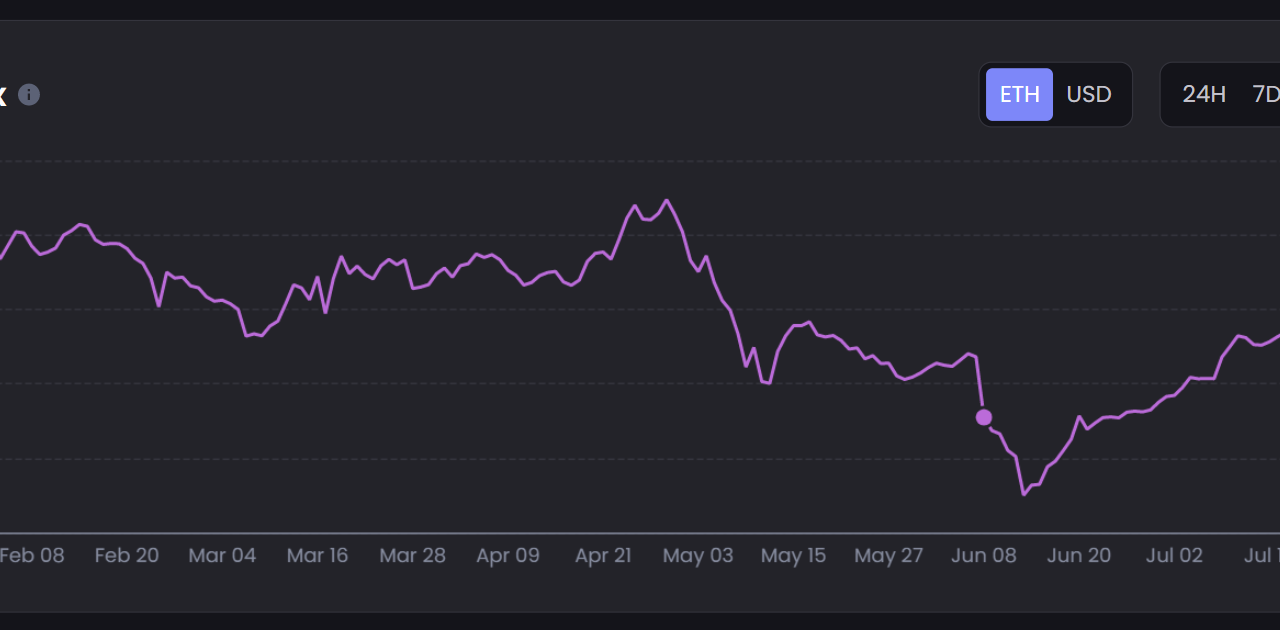The image size is (1280, 630).
Task: Select the May 03 date label
Action: [x=698, y=555]
